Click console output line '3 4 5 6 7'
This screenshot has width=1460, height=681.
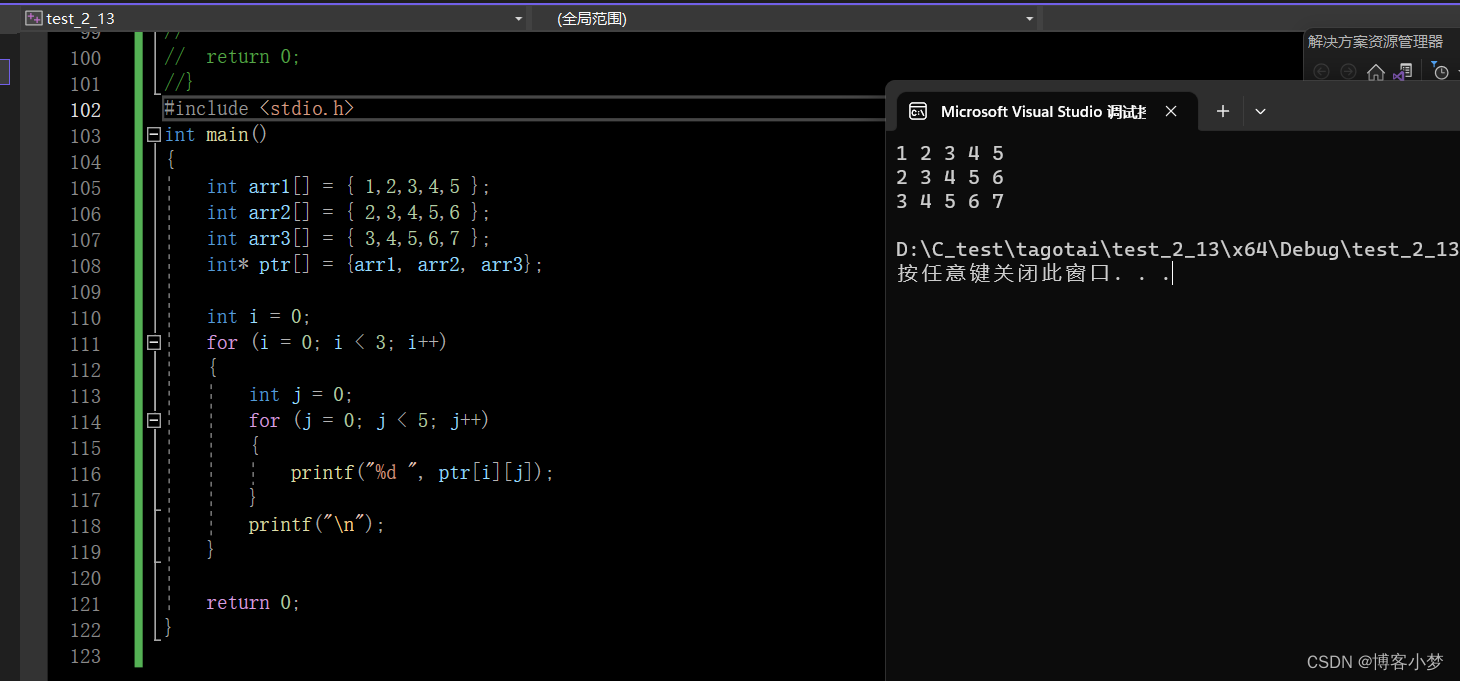coord(950,201)
